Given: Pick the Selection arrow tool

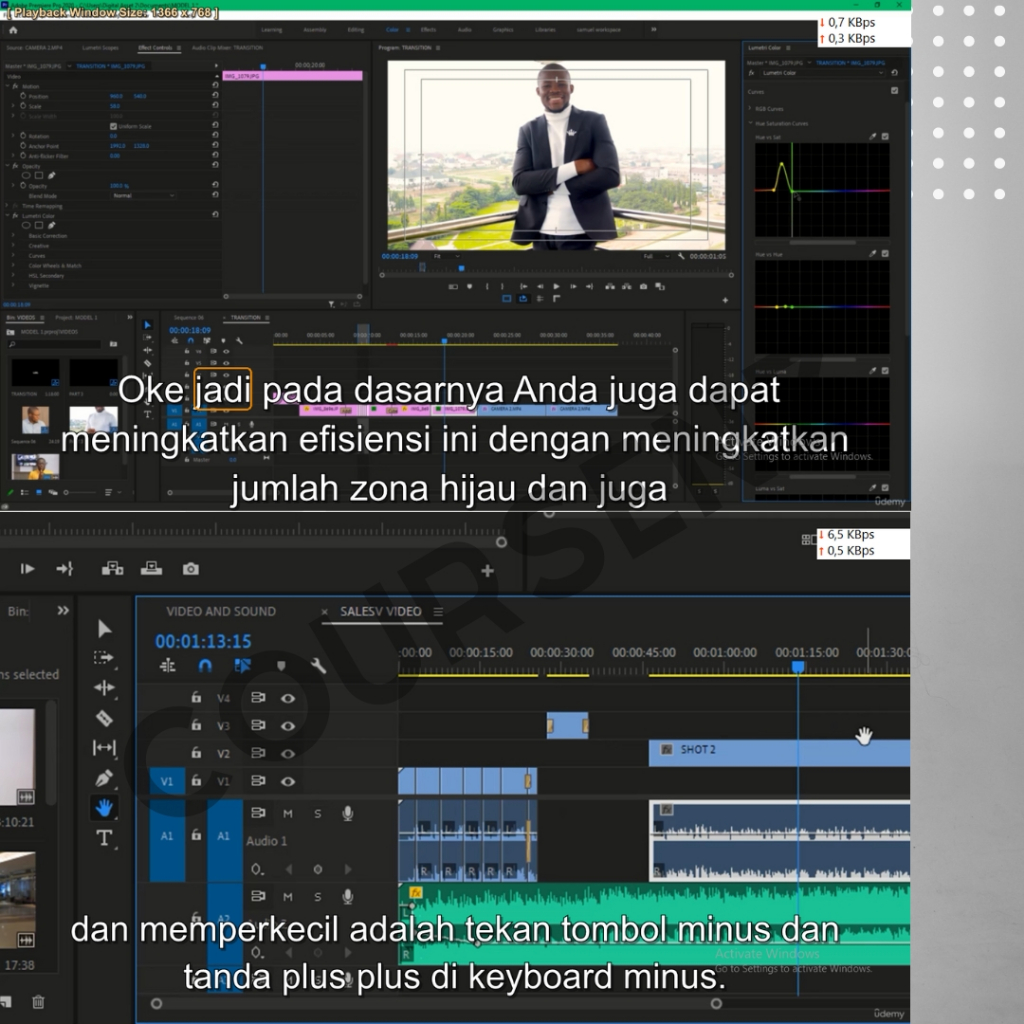Looking at the screenshot, I should [104, 628].
